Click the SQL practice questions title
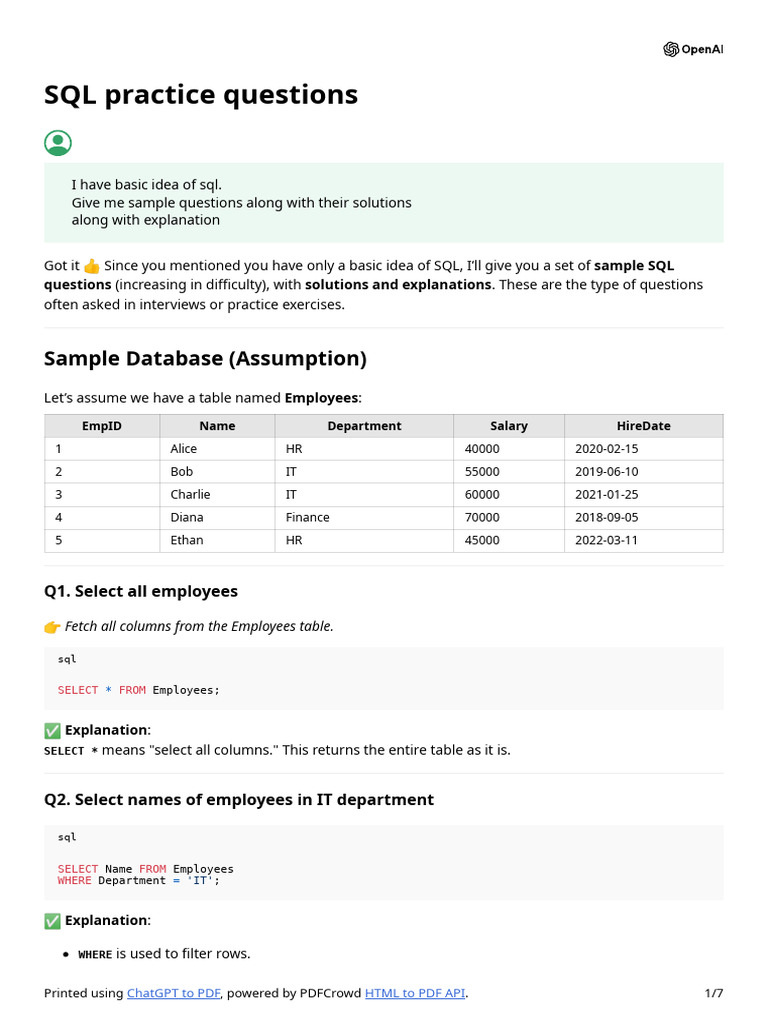The height and width of the screenshot is (1024, 768). point(201,95)
